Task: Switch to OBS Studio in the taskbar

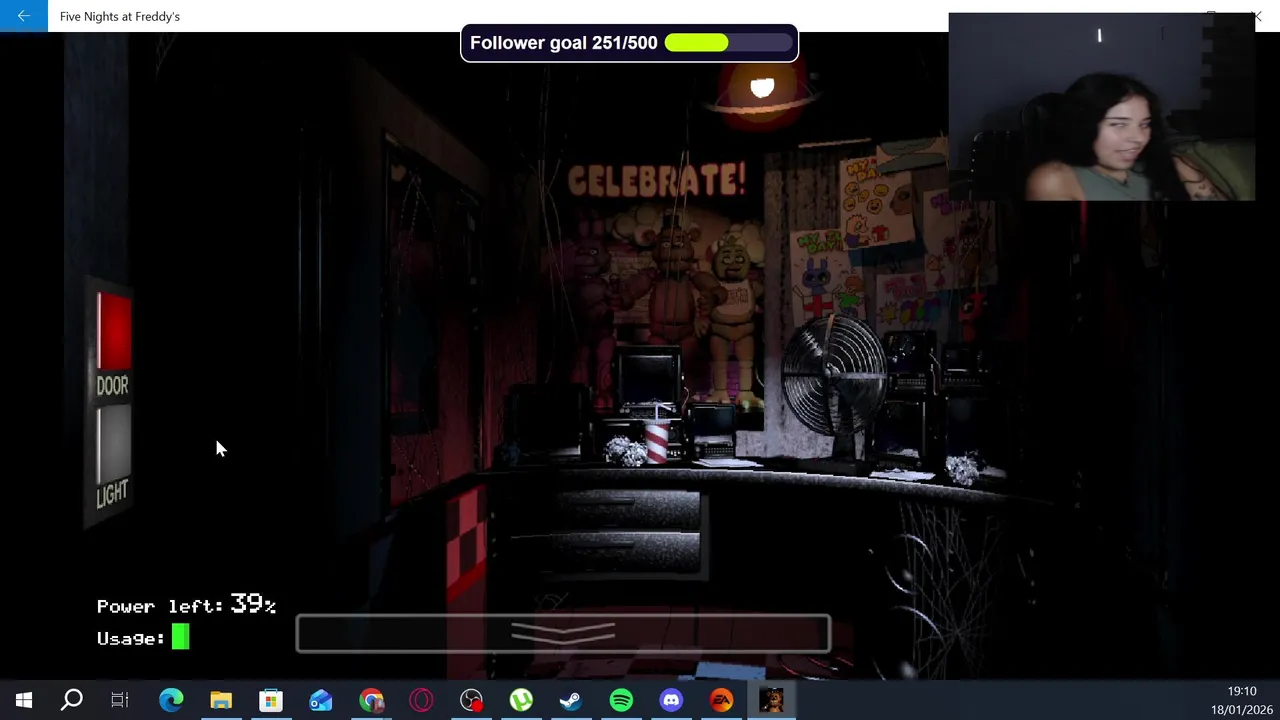Action: pyautogui.click(x=471, y=700)
